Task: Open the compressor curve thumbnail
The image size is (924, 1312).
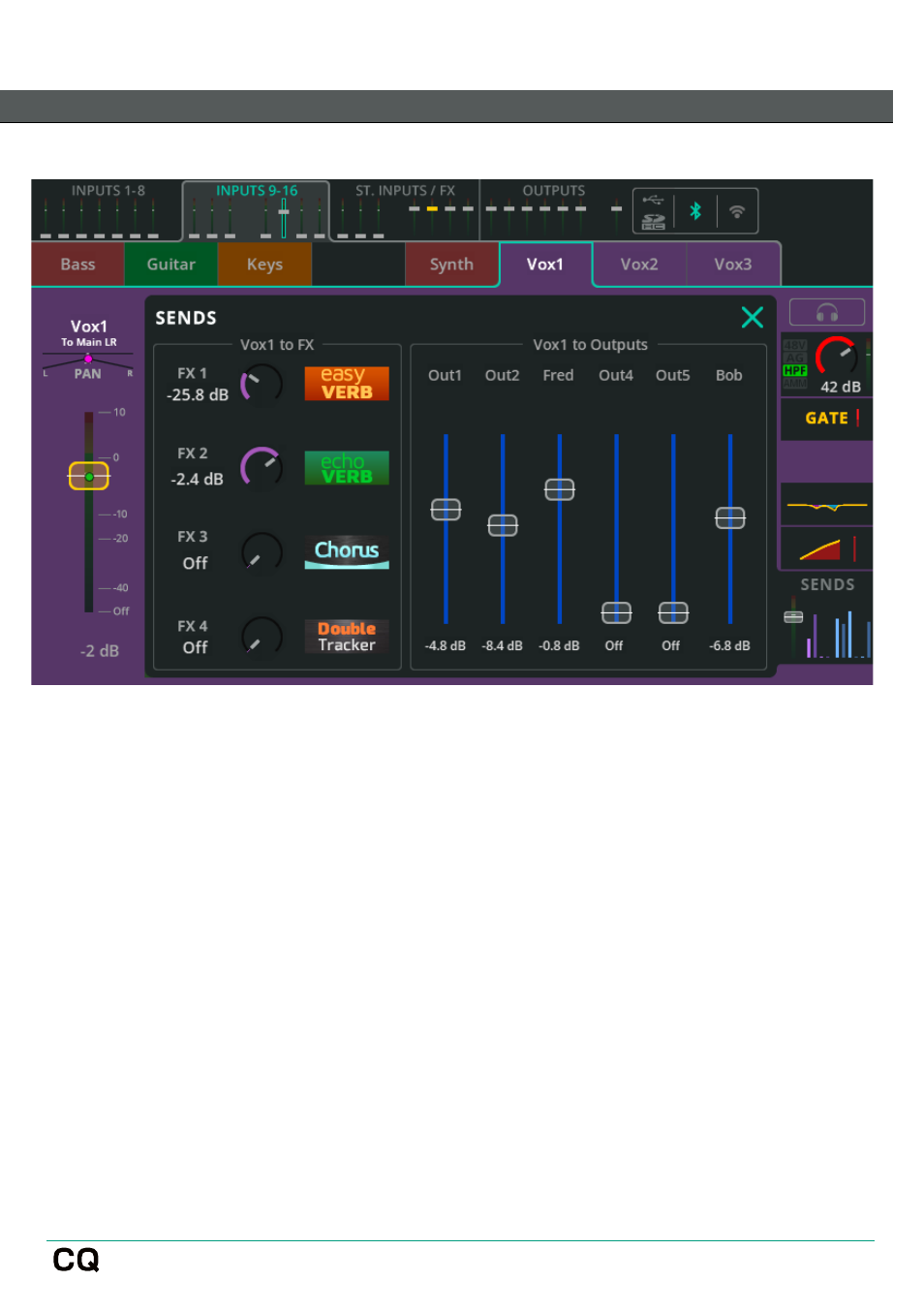Action: 826,548
